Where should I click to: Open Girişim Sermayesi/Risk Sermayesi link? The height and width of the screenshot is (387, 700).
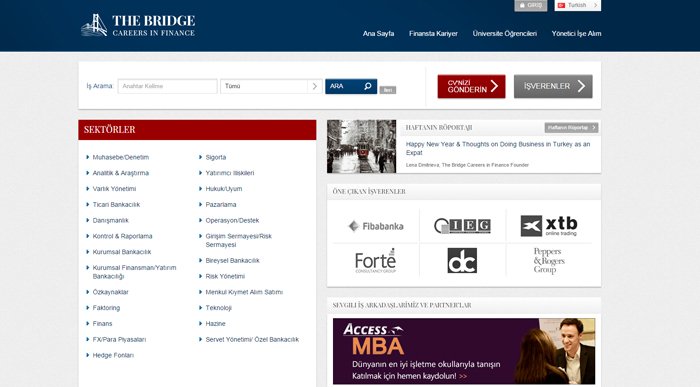coord(238,240)
